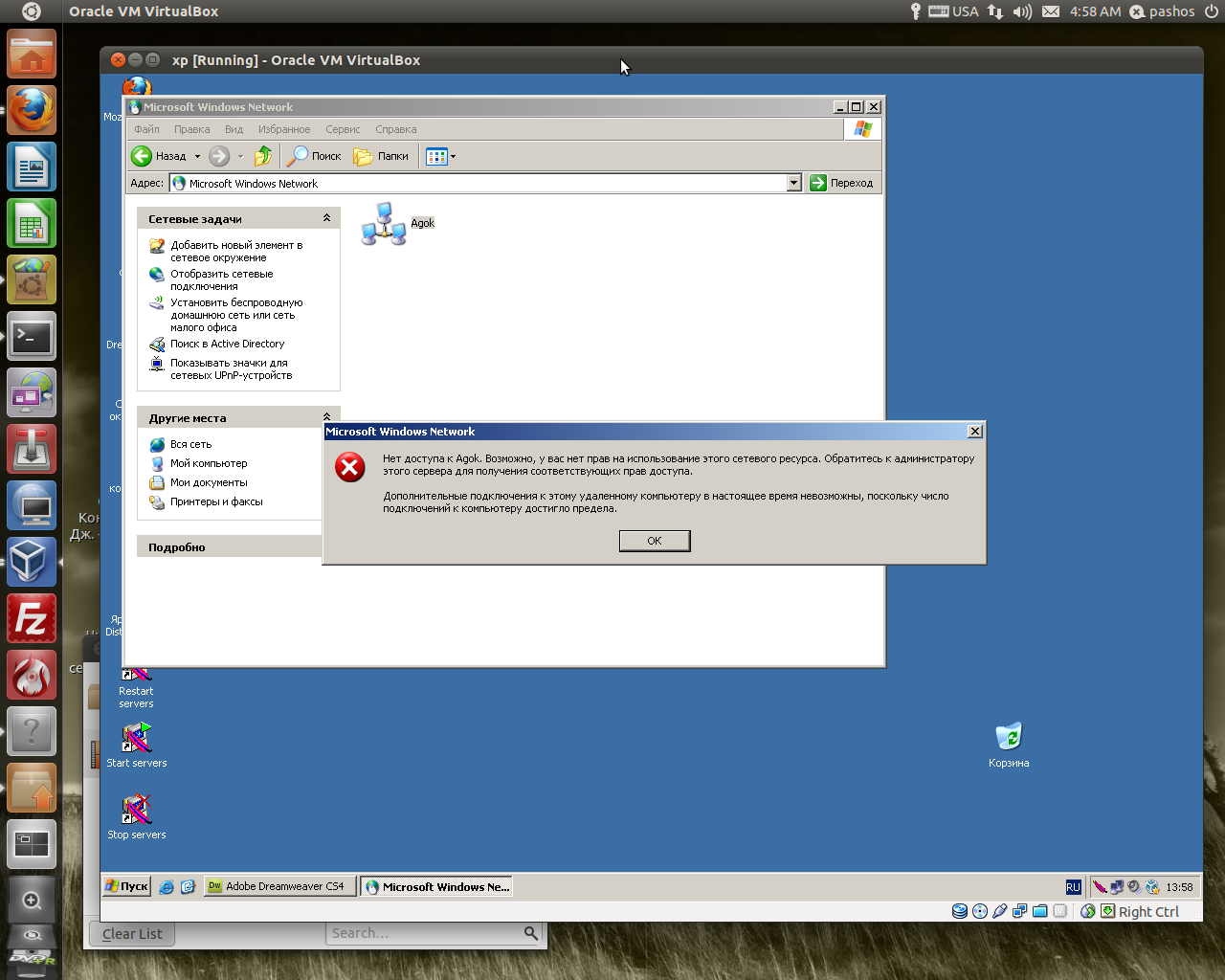This screenshot has width=1225, height=980.
Task: Open VirtualBox cube icon in launcher
Action: coord(32,563)
